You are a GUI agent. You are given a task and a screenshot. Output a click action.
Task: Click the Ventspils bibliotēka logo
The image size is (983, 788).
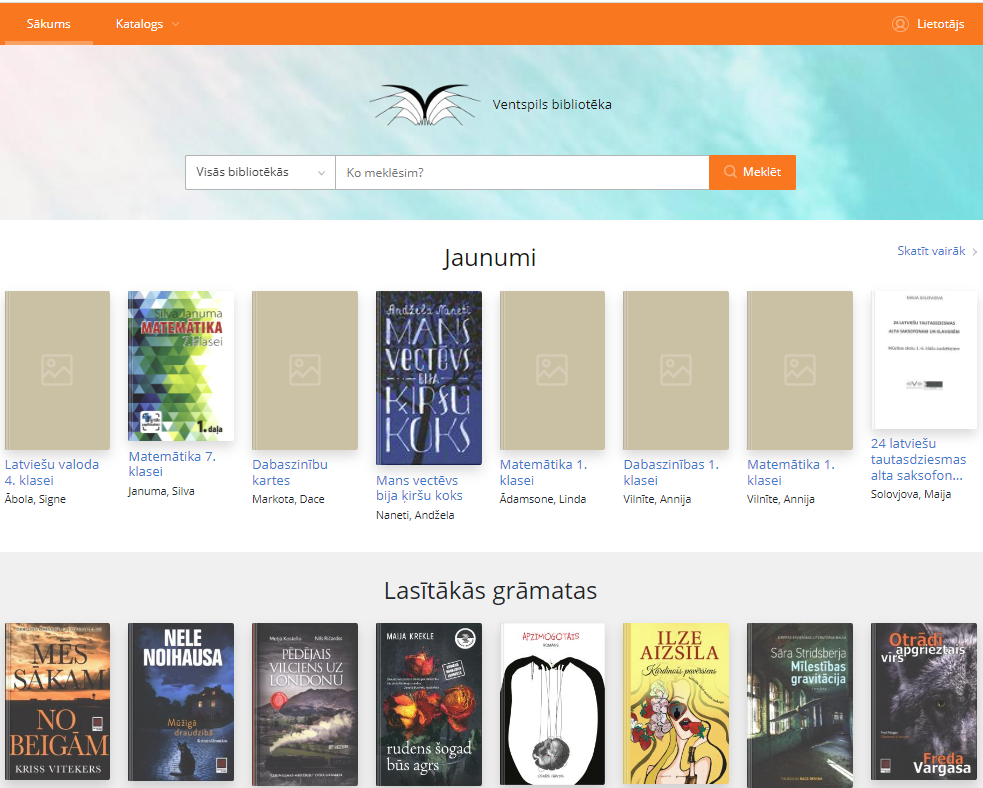coord(424,105)
